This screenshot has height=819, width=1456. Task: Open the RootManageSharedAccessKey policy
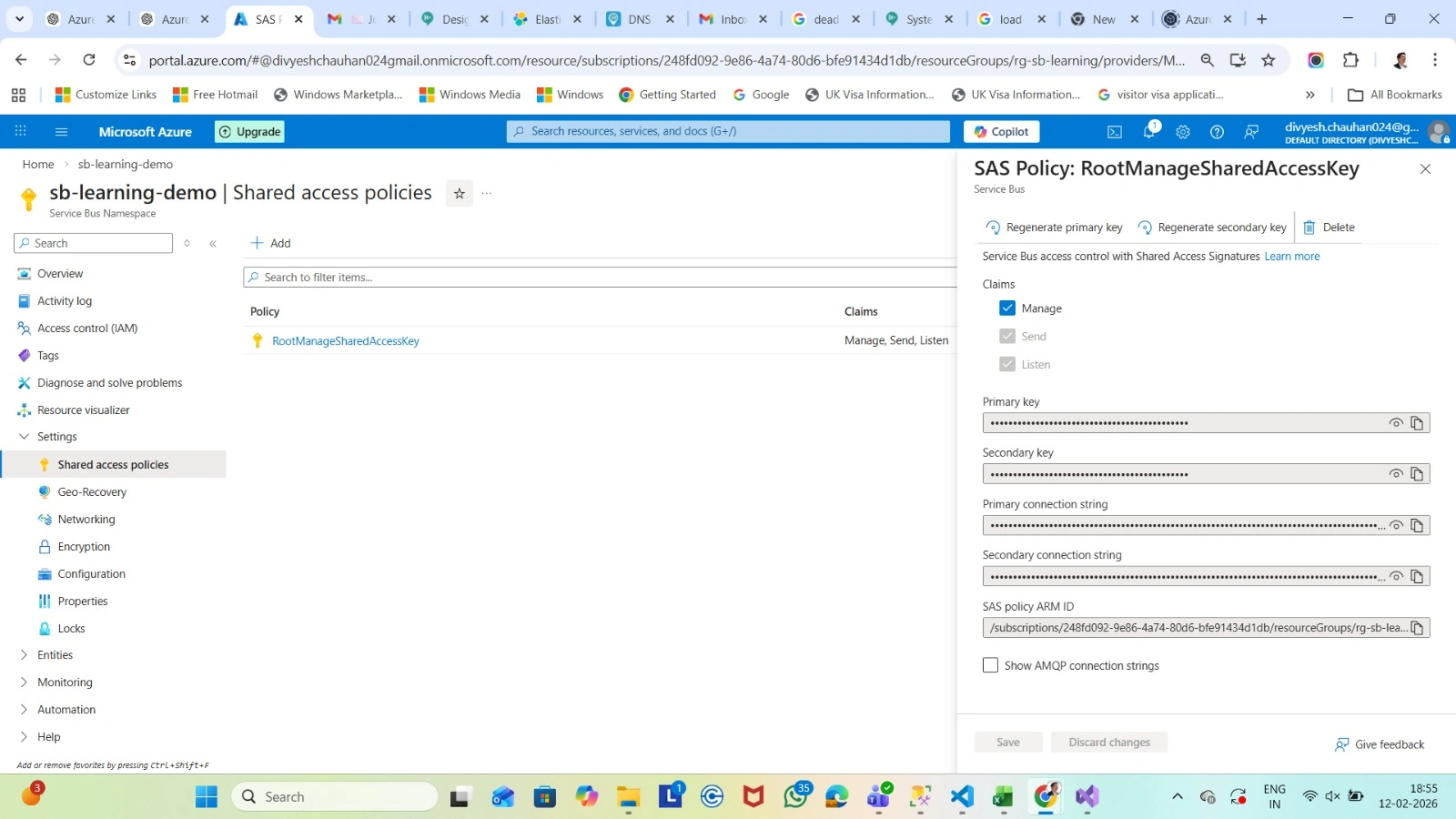[x=346, y=341]
